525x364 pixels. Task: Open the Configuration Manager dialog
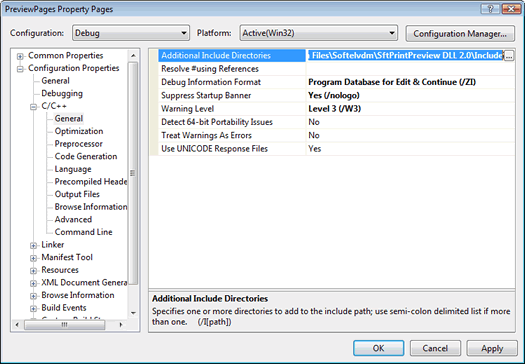tap(460, 33)
